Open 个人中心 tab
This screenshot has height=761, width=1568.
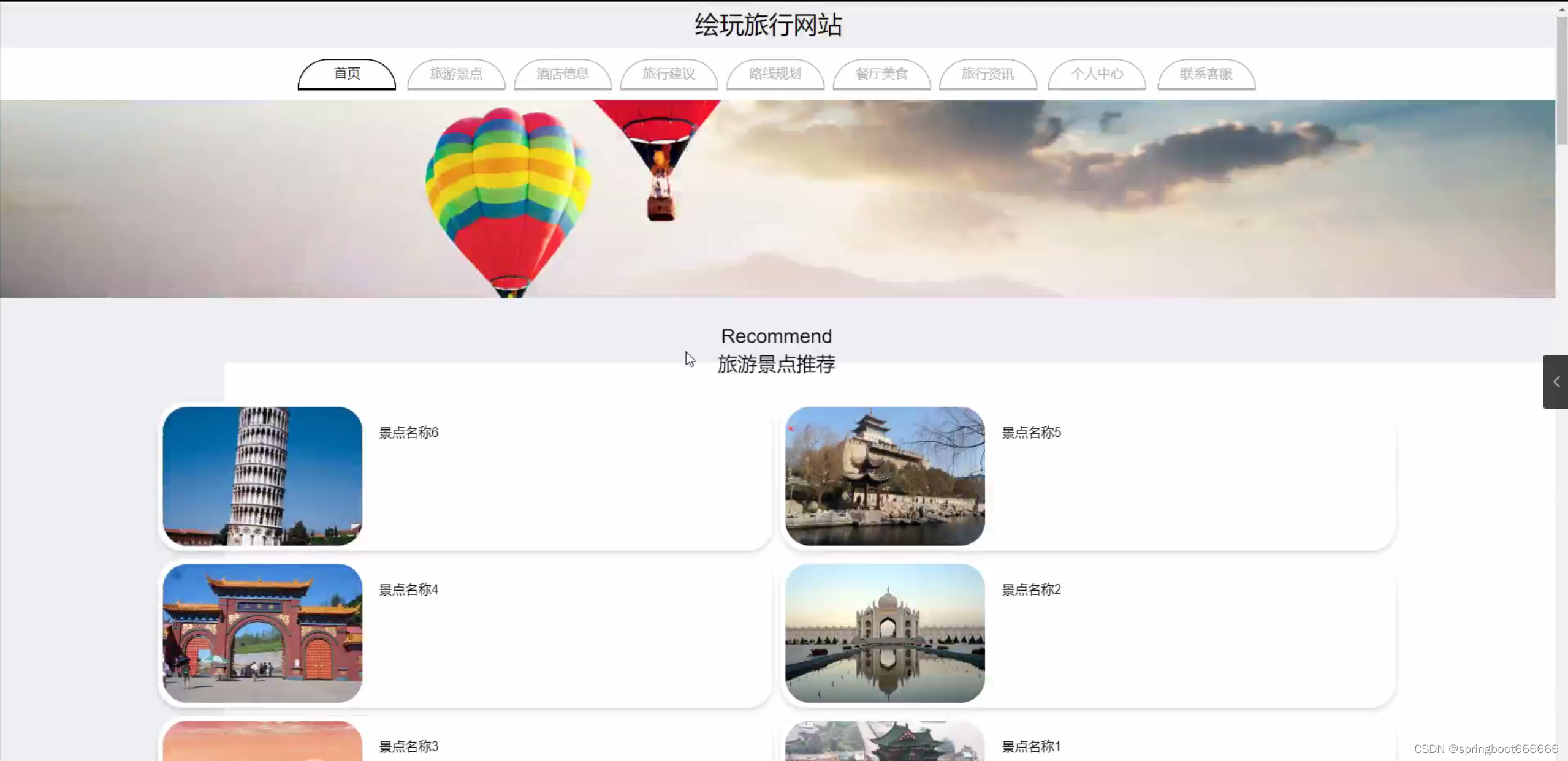pyautogui.click(x=1097, y=74)
